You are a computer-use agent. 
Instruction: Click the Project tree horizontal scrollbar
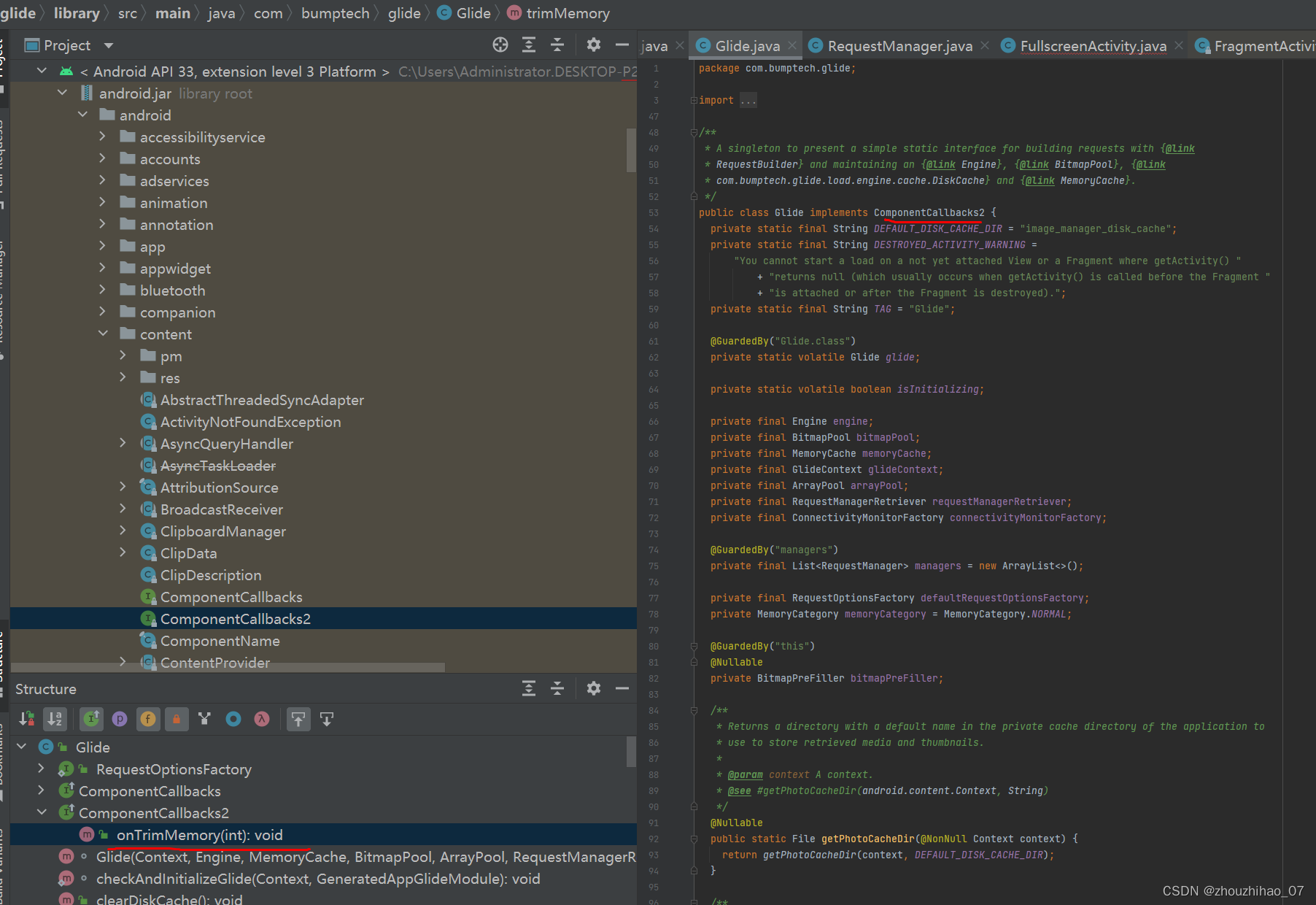[x=228, y=667]
